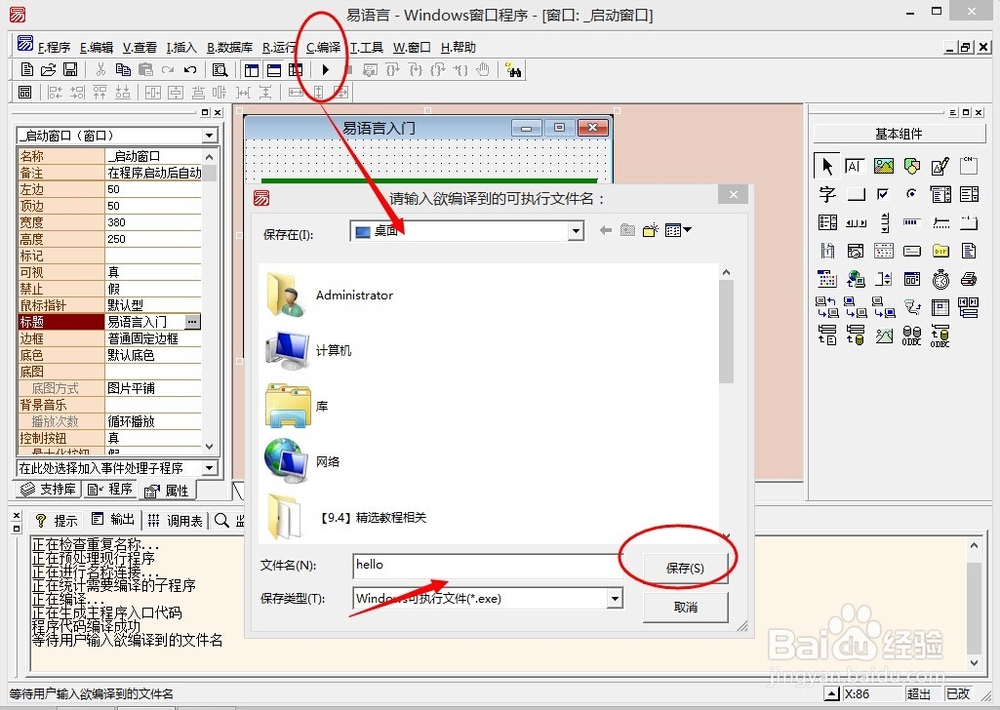Click the New file toolbar icon
Image resolution: width=1000 pixels, height=710 pixels.
pyautogui.click(x=27, y=70)
